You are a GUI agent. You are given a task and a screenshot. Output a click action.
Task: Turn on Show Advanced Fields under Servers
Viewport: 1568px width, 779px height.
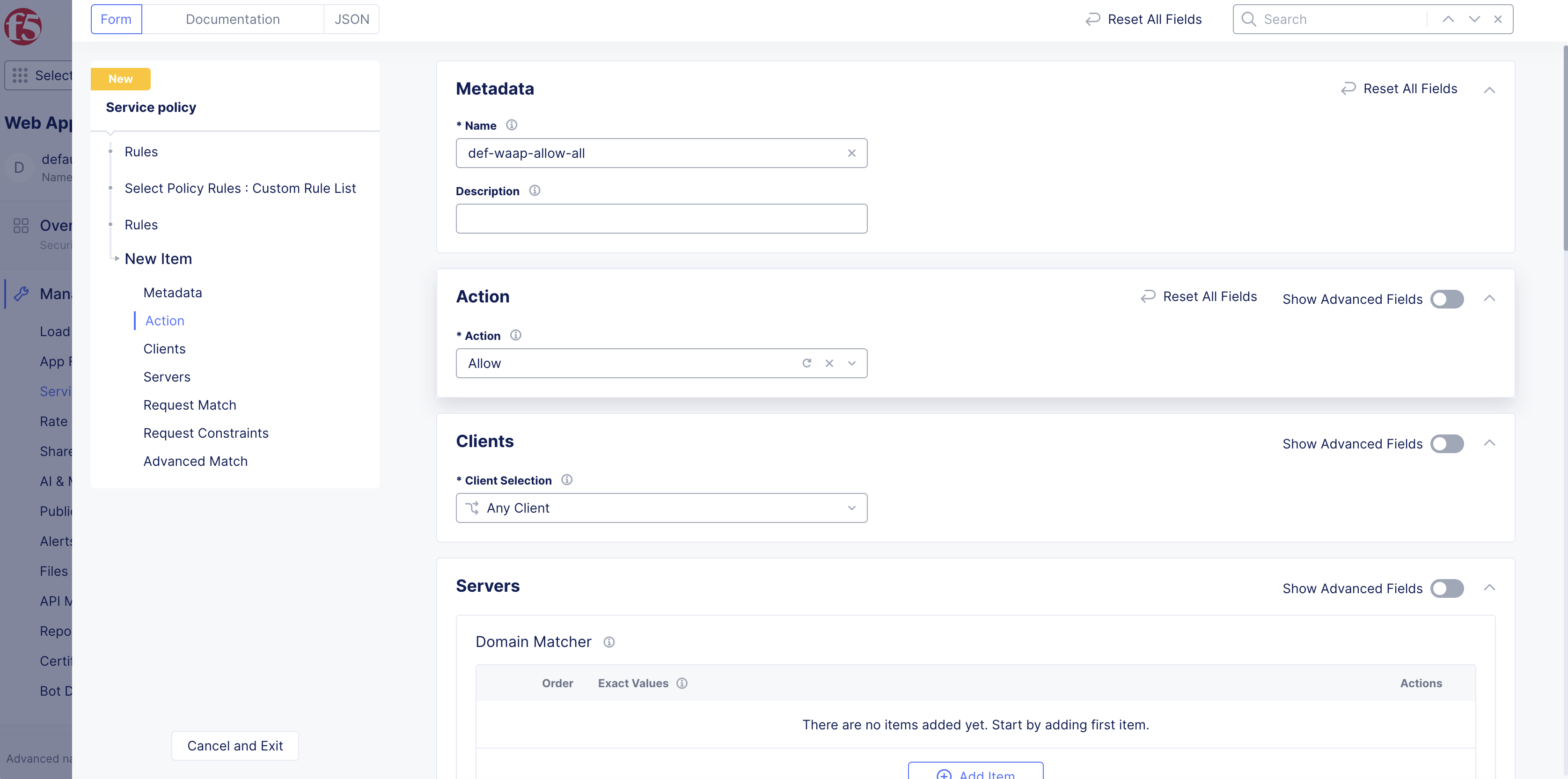1447,588
